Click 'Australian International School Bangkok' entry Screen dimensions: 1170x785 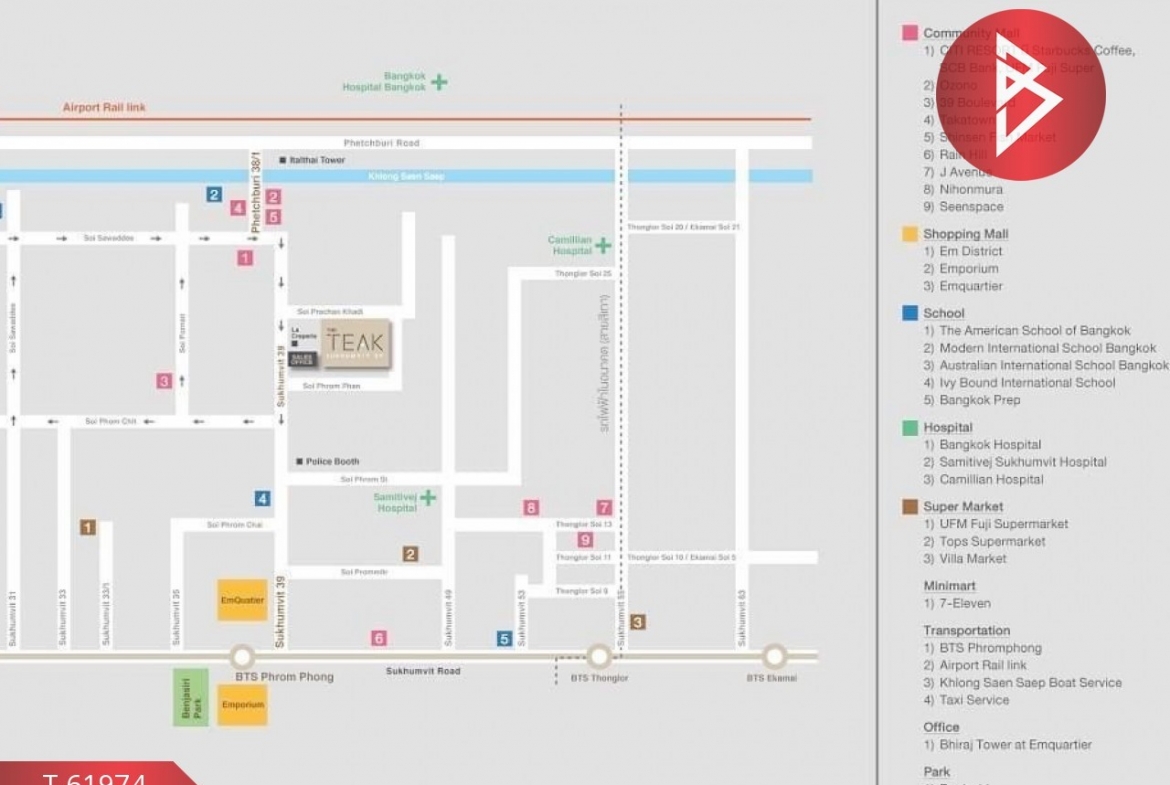click(x=1054, y=365)
